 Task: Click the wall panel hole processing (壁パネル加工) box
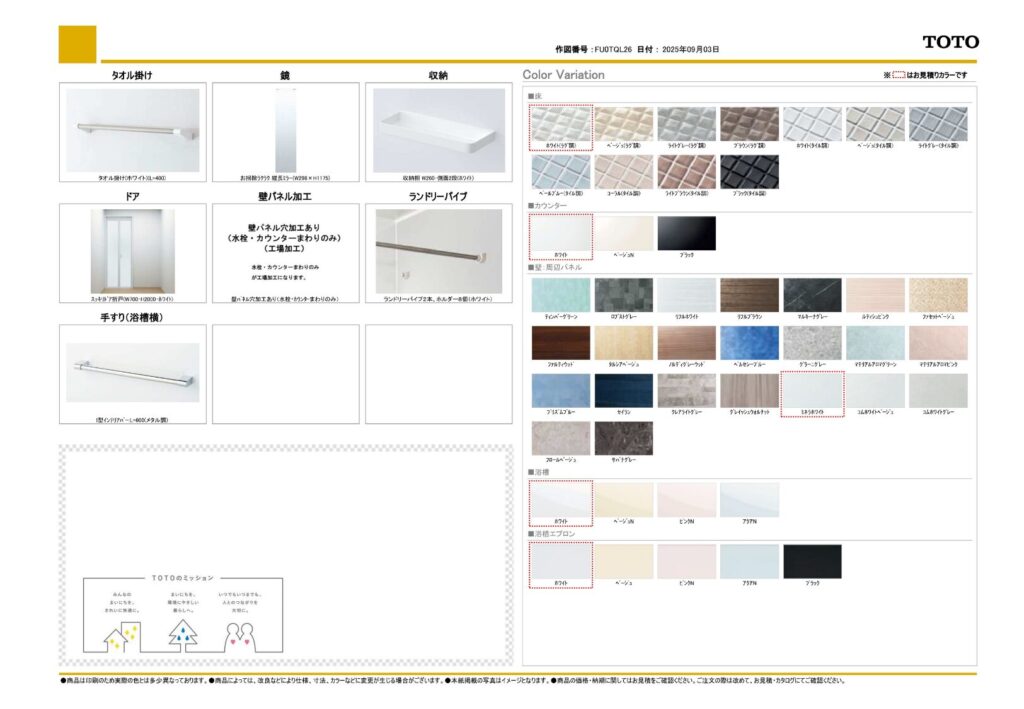click(x=285, y=252)
